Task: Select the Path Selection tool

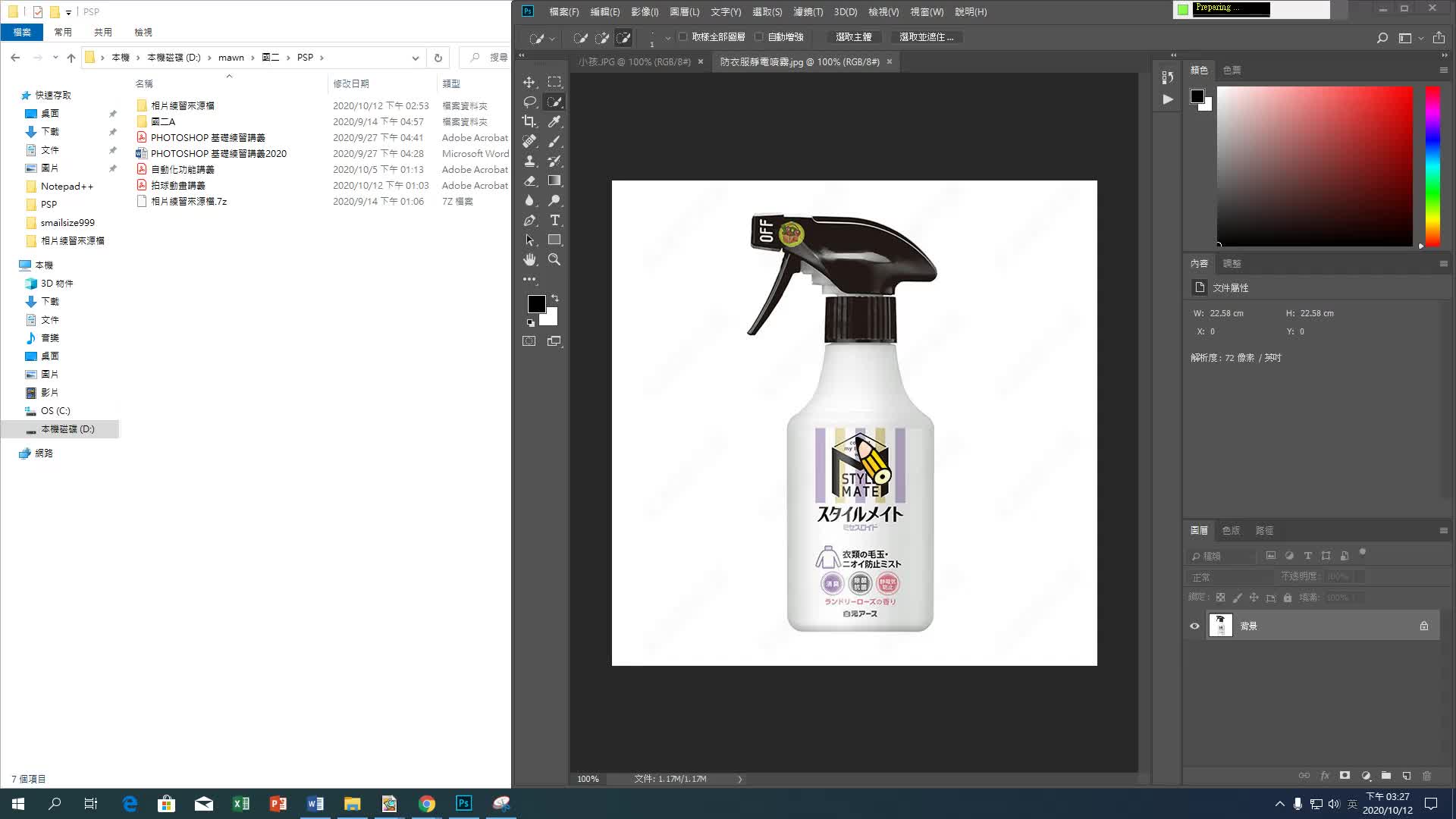Action: coord(529,240)
